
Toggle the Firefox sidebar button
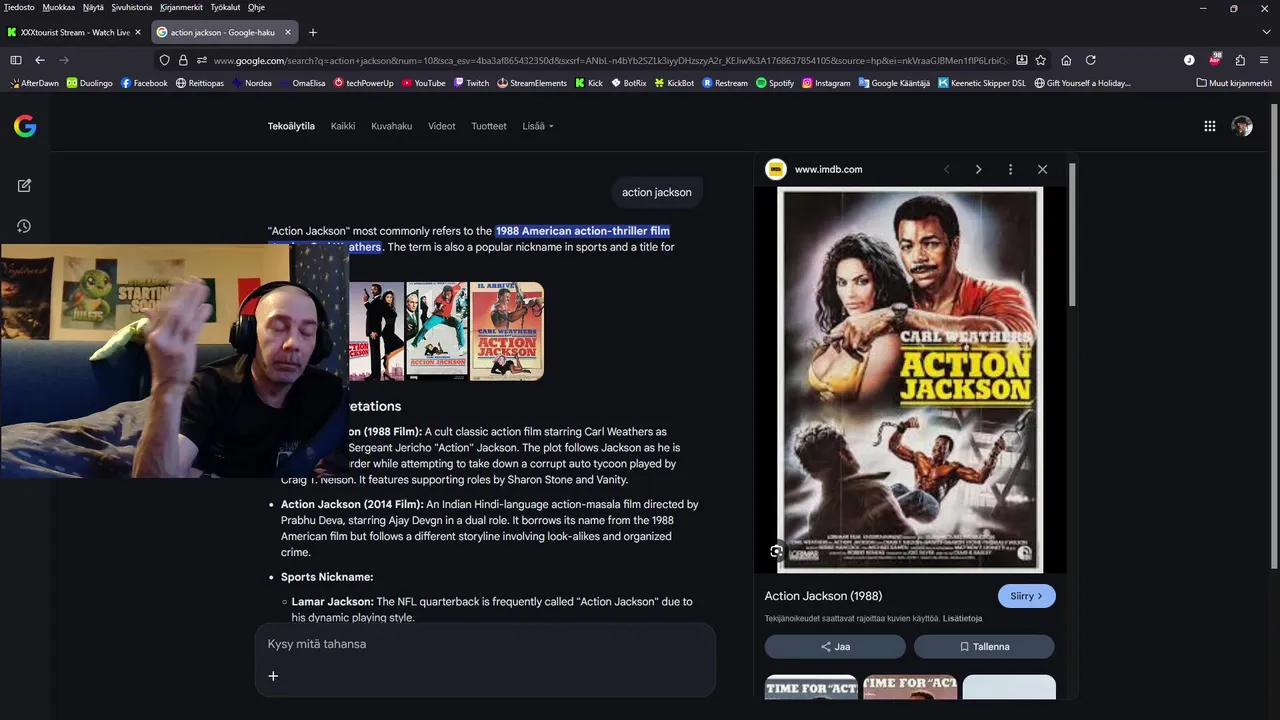pyautogui.click(x=16, y=60)
